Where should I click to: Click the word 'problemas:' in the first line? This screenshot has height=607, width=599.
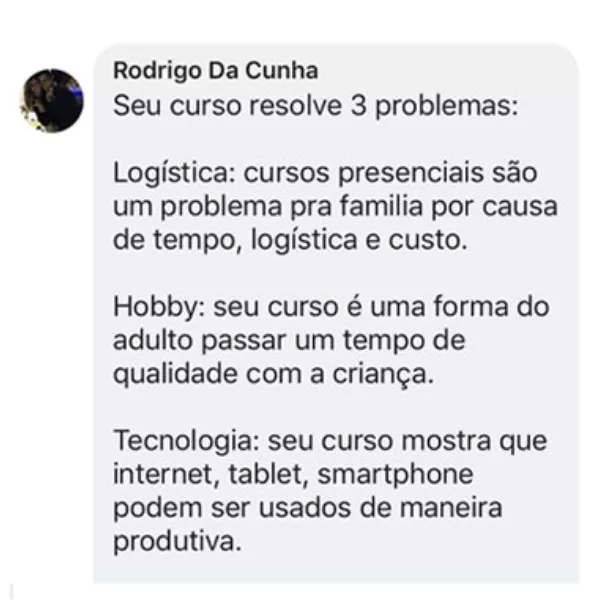pyautogui.click(x=446, y=106)
